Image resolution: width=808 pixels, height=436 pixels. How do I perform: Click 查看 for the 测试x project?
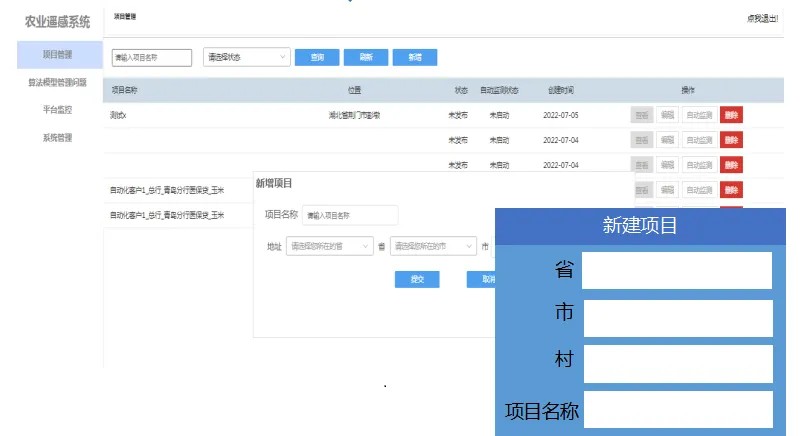click(641, 115)
